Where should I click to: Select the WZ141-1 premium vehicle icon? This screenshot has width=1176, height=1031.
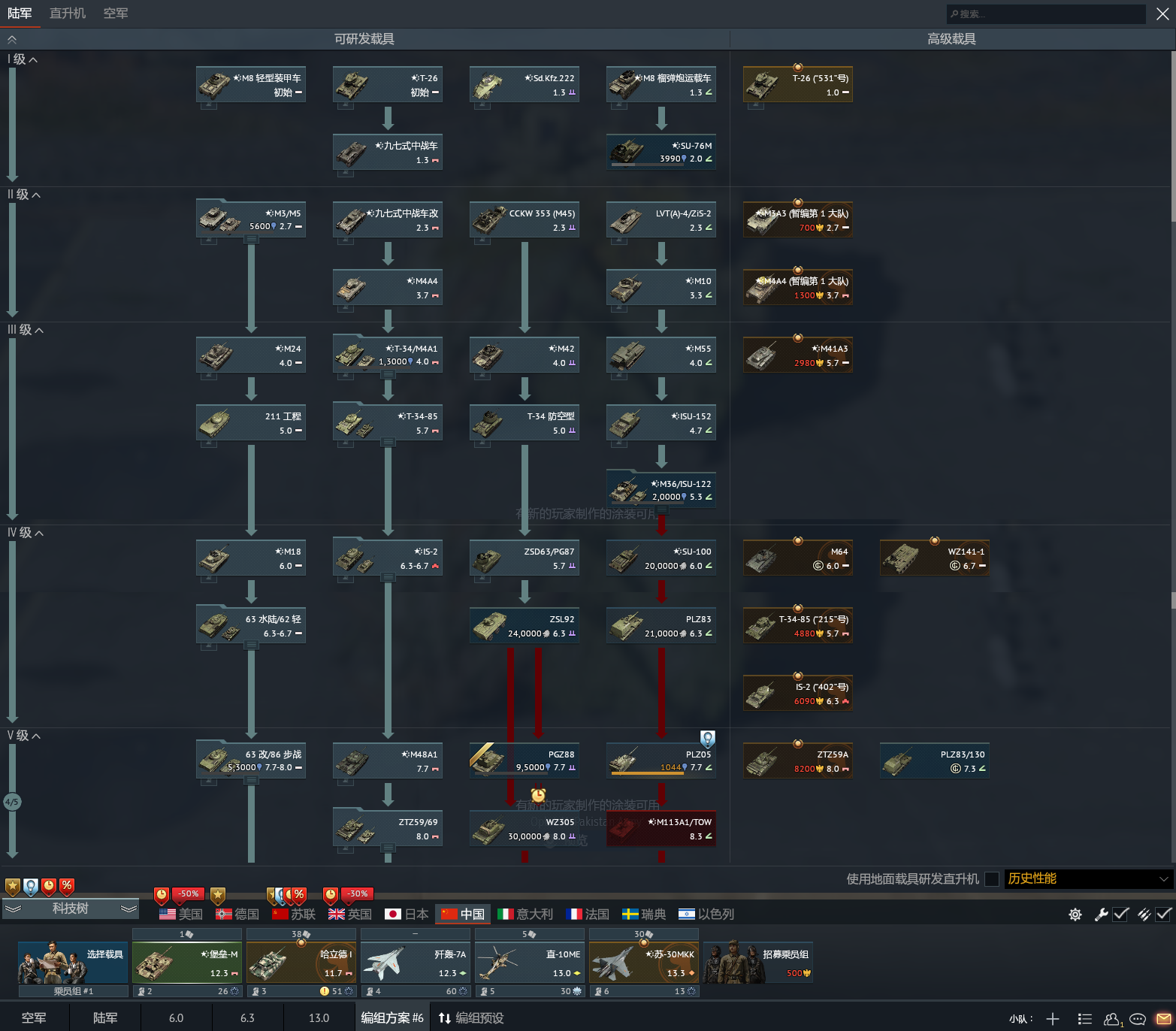pos(935,558)
